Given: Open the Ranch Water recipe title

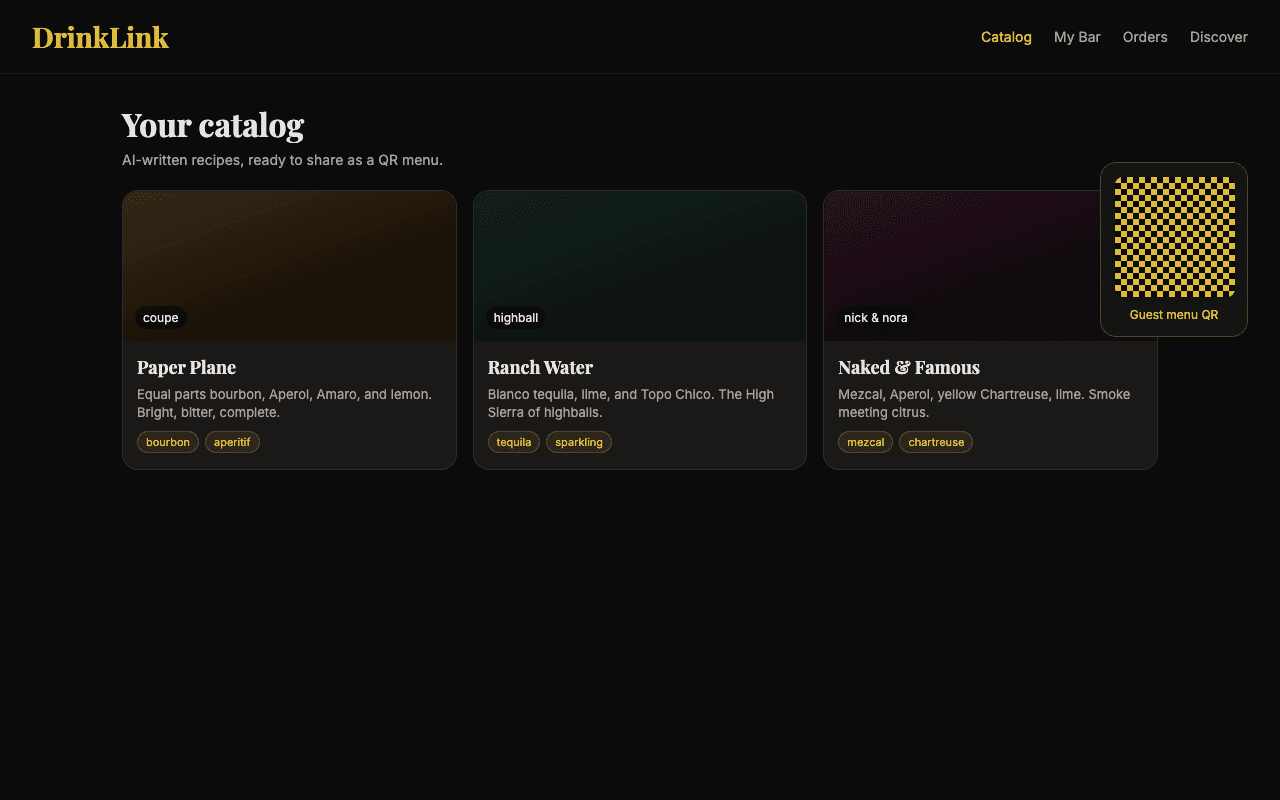Looking at the screenshot, I should (x=540, y=367).
